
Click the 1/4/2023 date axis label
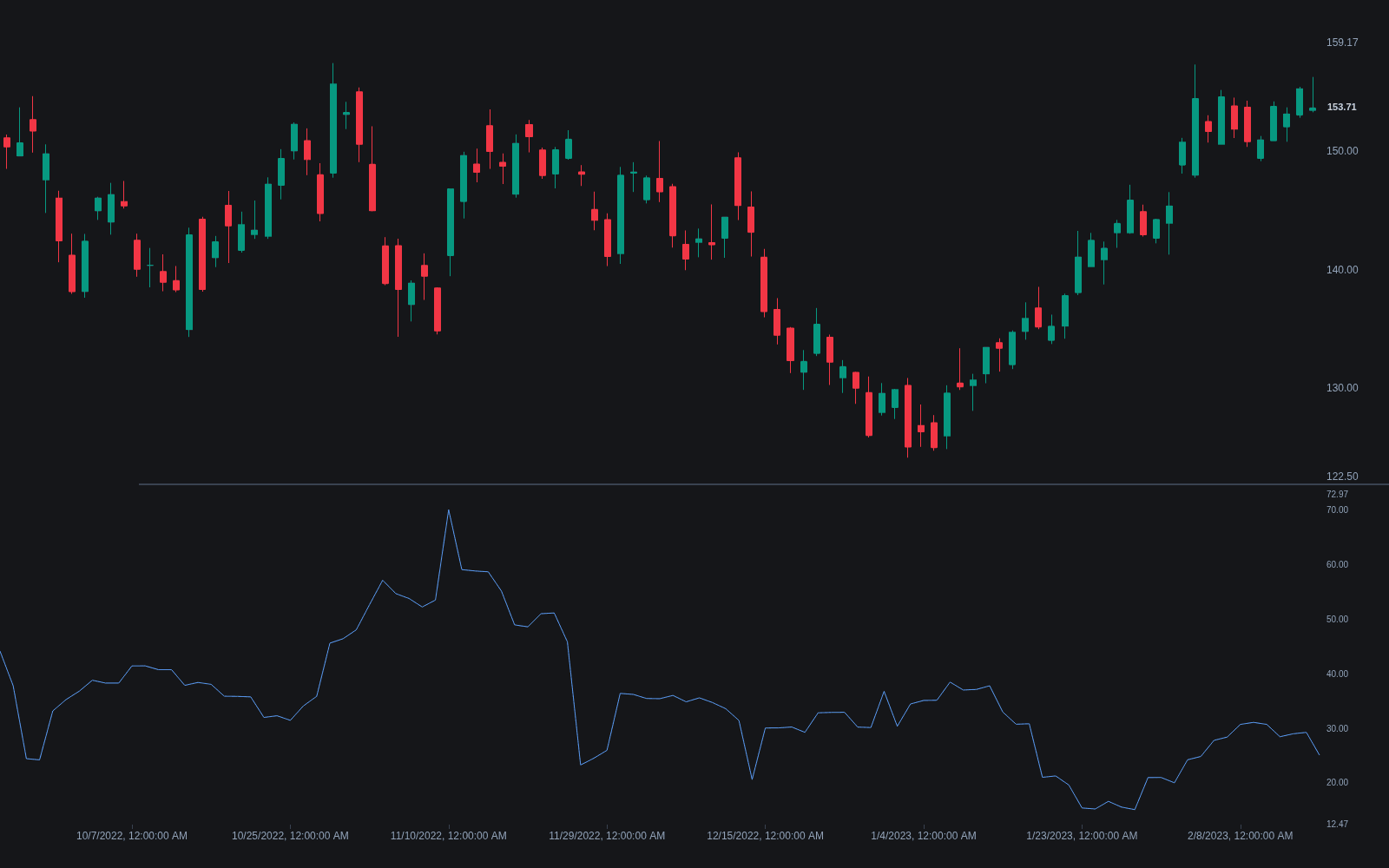click(x=924, y=836)
